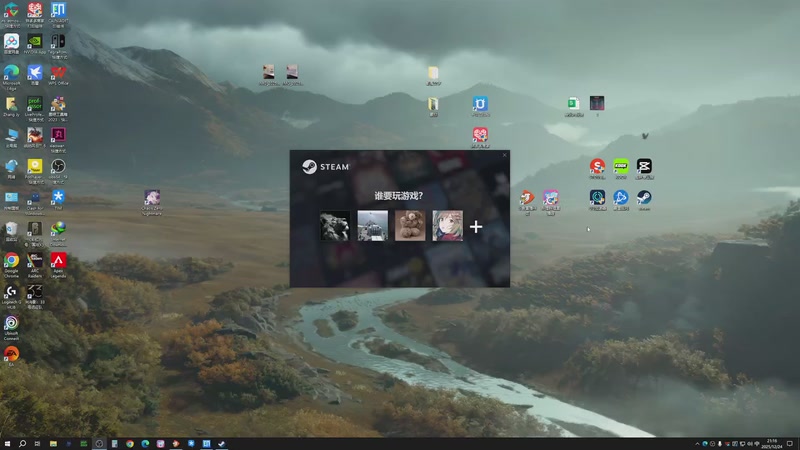Open the notification center in taskbar
The height and width of the screenshot is (450, 800).
[789, 444]
